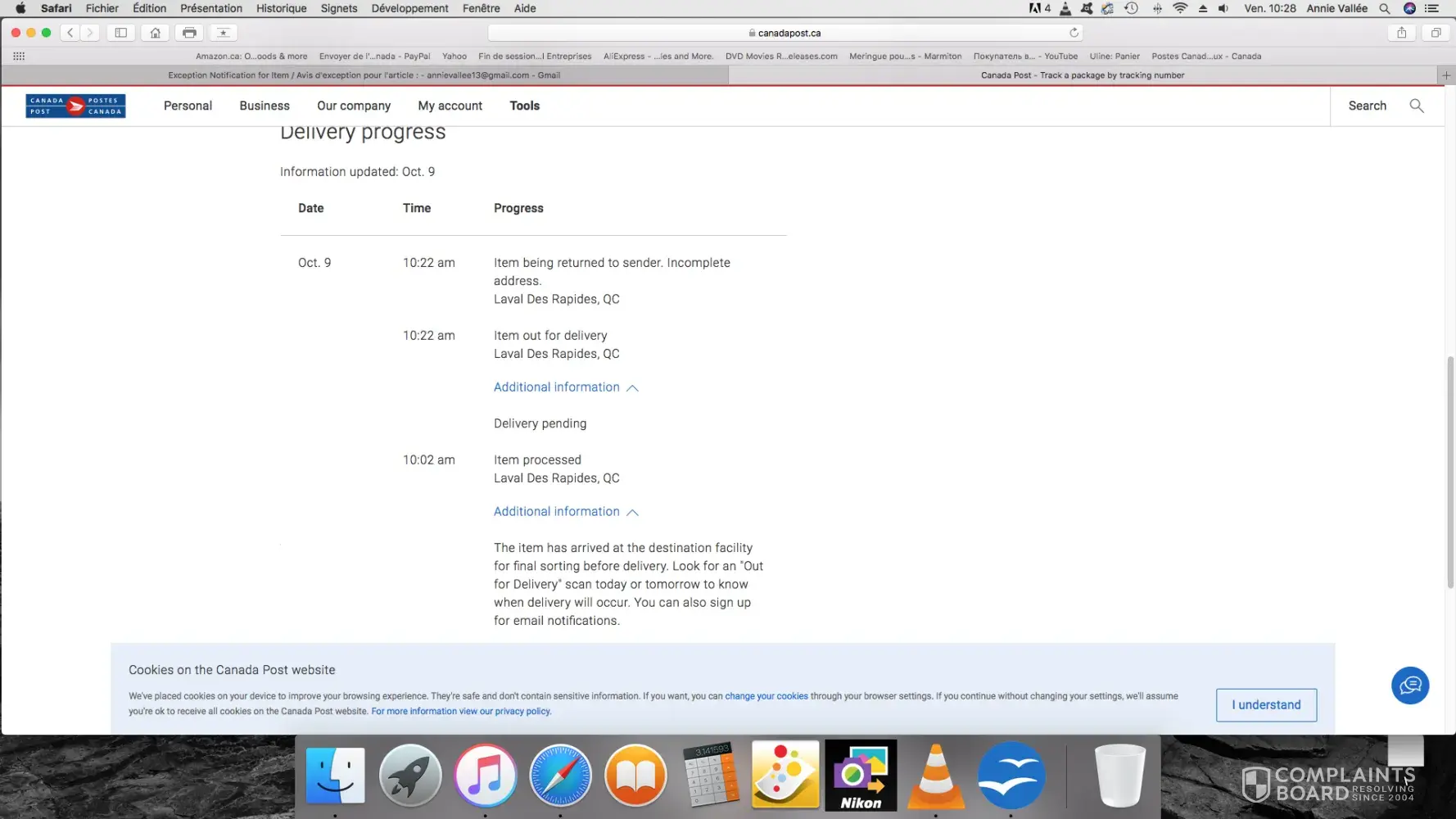Collapse Additional information under Item processed
The height and width of the screenshot is (819, 1456).
[x=565, y=512]
